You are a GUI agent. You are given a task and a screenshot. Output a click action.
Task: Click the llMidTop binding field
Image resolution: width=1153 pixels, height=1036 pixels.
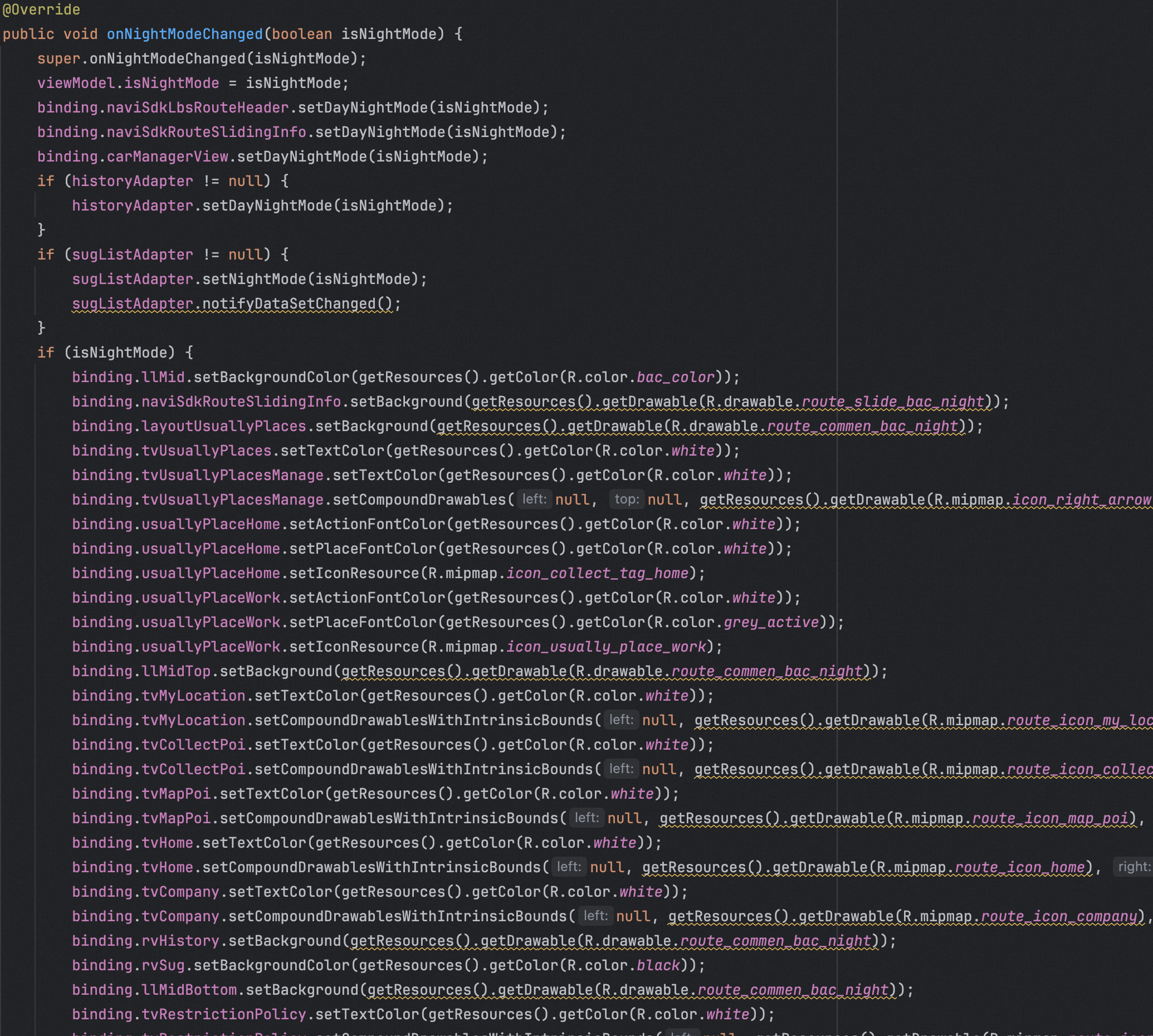(x=176, y=671)
